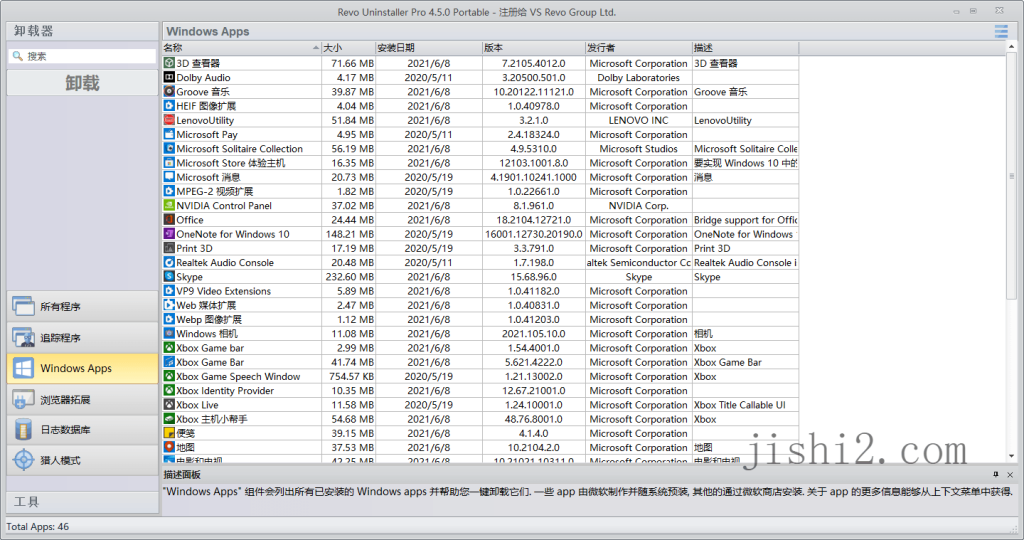Viewport: 1024px width, 540px height.
Task: Select the MPEG-2 视频扩展 row
Action: click(x=480, y=191)
